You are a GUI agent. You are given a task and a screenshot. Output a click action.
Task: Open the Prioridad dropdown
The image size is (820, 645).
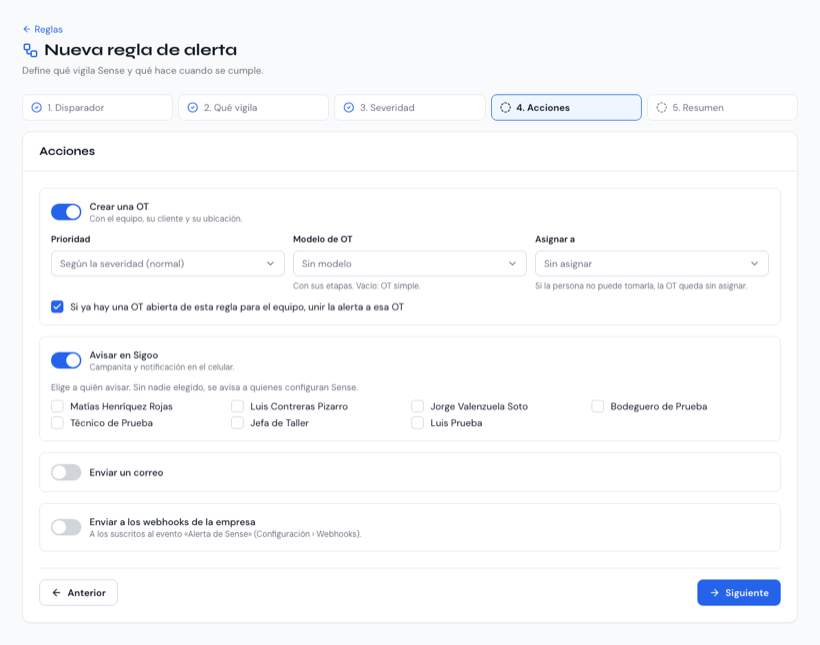tap(168, 264)
